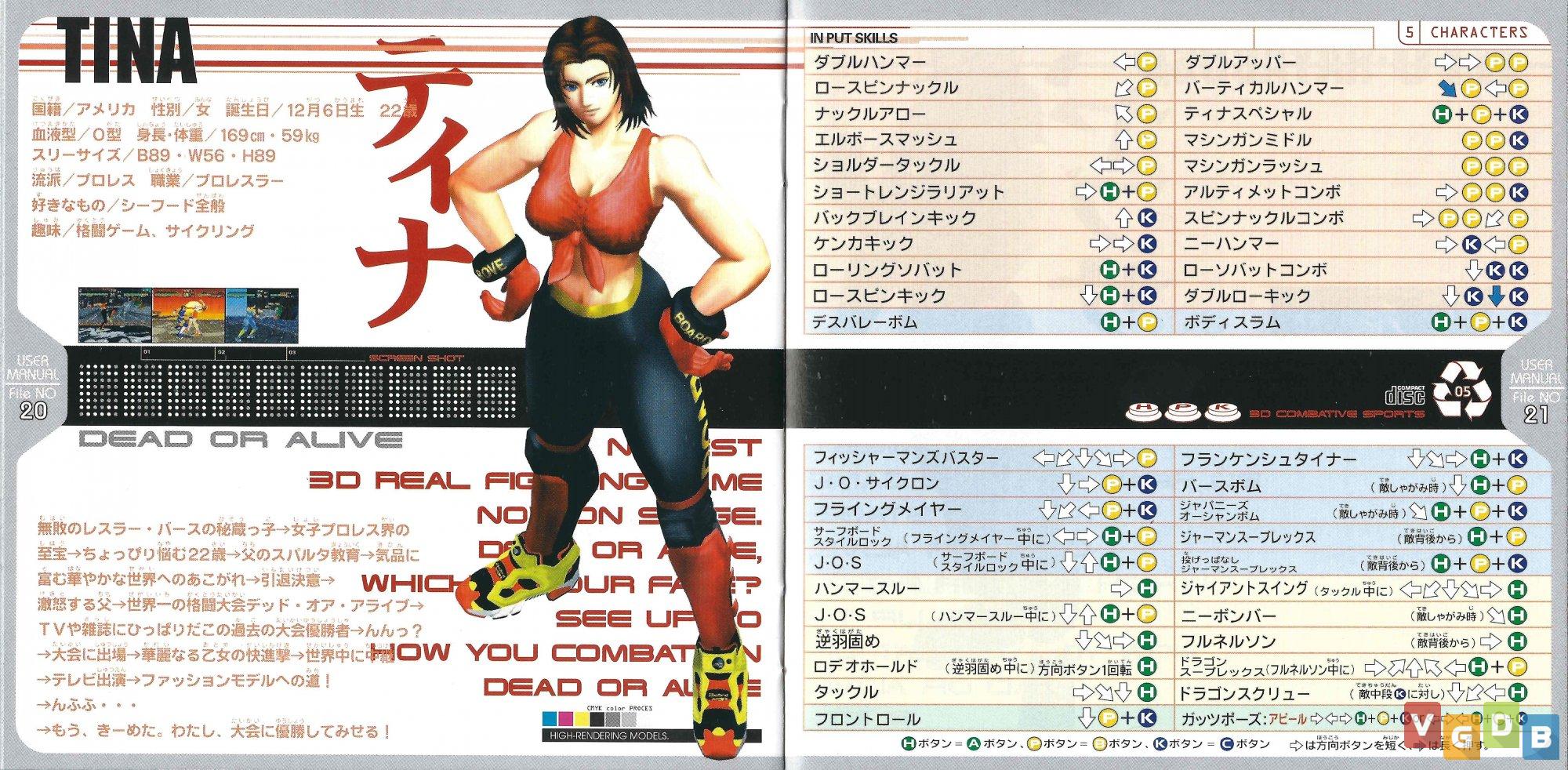This screenshot has width=1568, height=770.
Task: Click the move name 'フライングメイヤー'
Action: coord(886,510)
